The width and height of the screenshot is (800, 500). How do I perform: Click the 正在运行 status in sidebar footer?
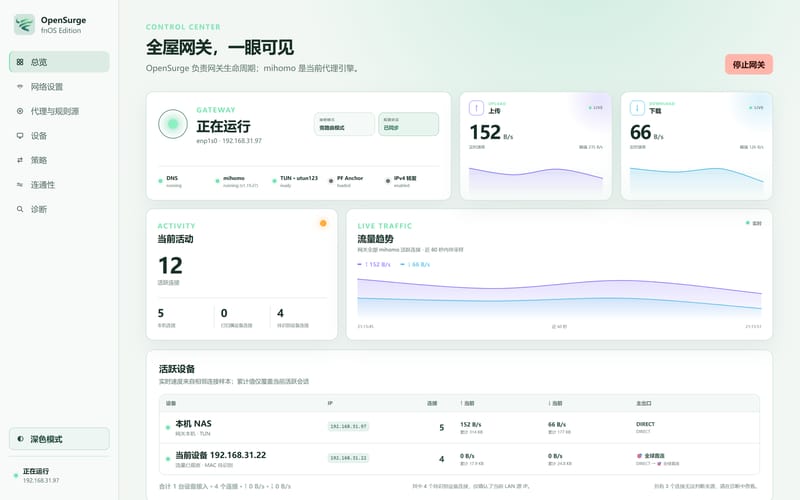click(x=36, y=475)
